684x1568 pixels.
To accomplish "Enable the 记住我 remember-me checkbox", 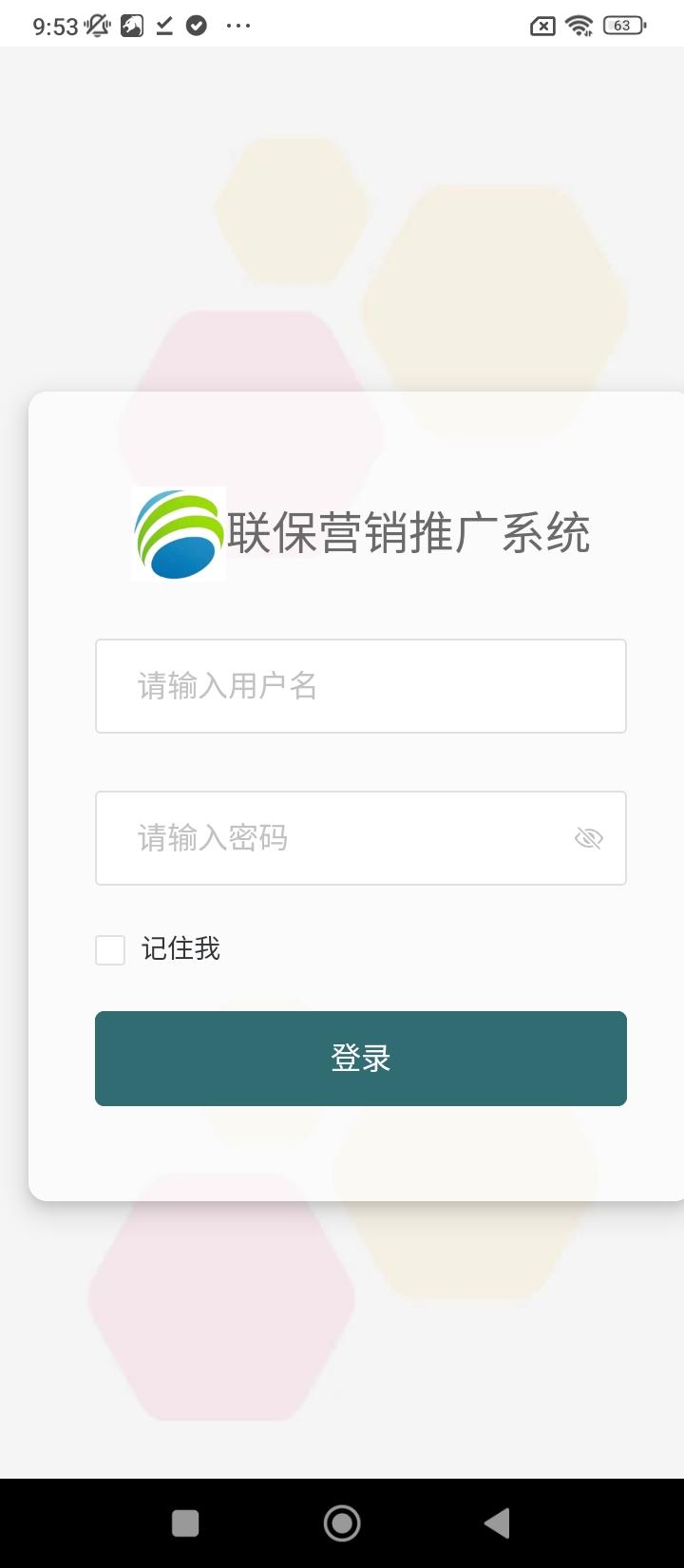I will pos(109,949).
